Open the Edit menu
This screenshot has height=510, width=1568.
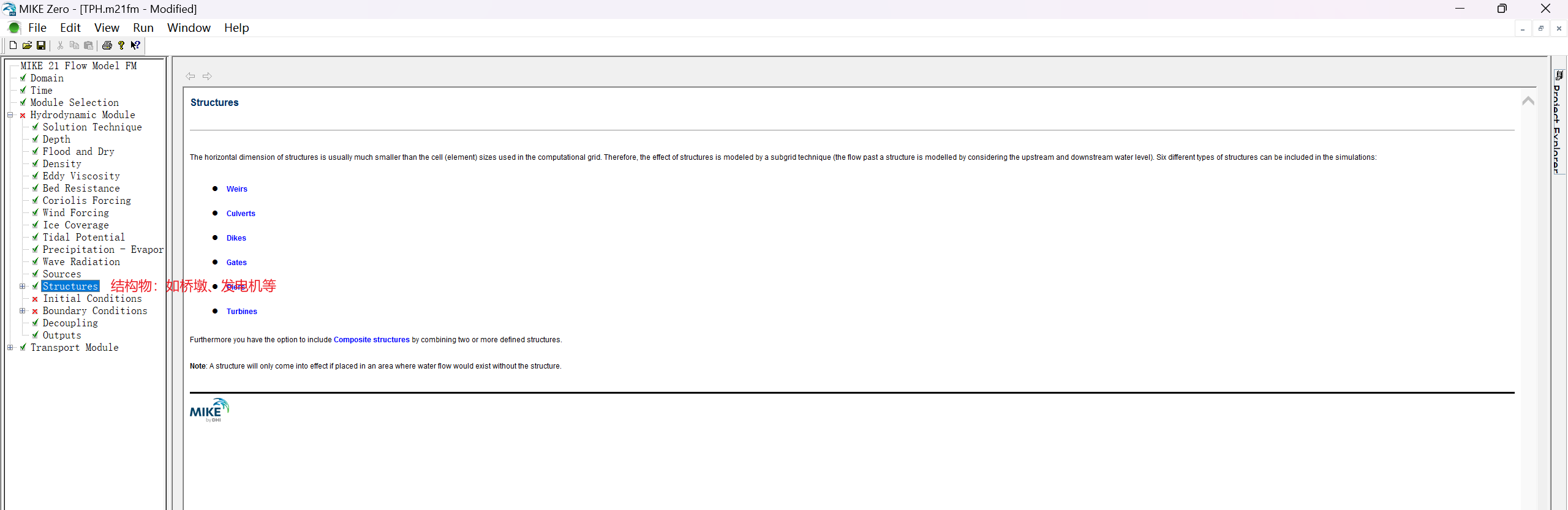(70, 28)
